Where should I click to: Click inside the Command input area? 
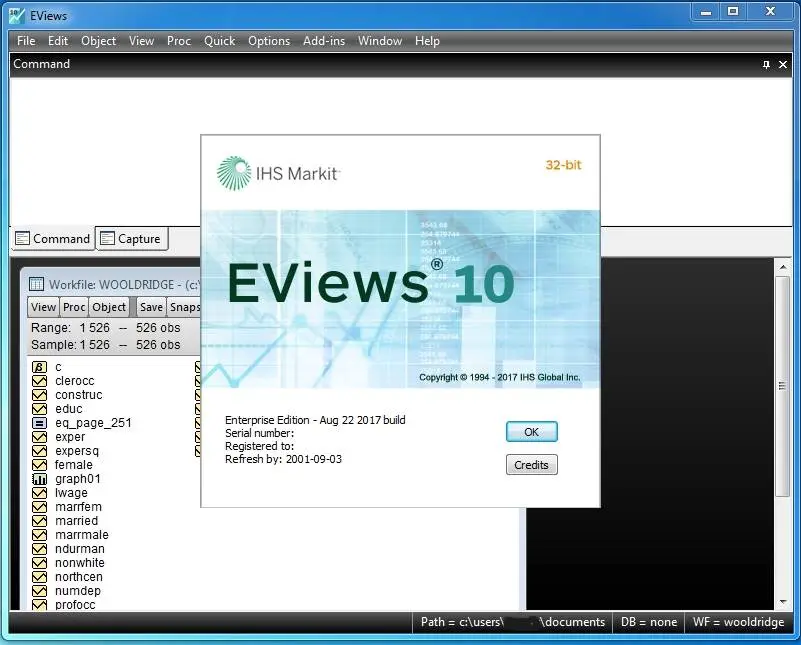click(400, 152)
